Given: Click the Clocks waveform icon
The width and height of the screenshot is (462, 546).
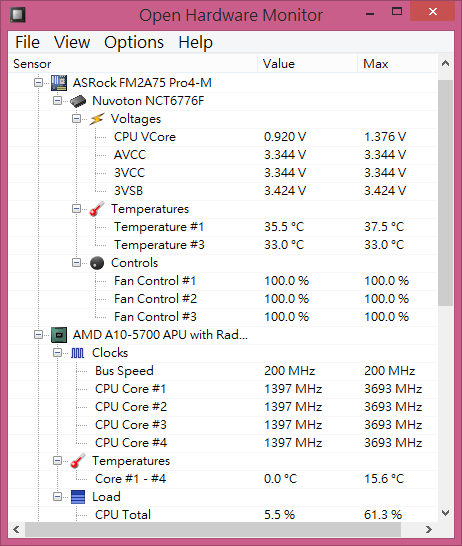Looking at the screenshot, I should click(x=77, y=353).
